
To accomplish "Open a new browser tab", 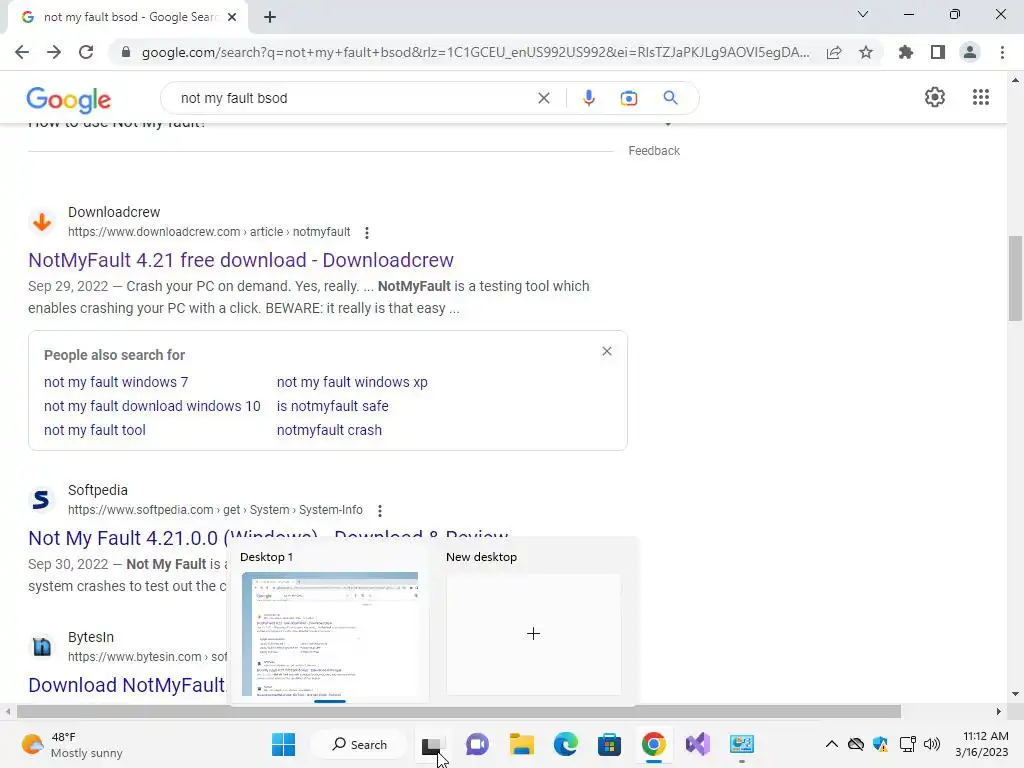I will [x=270, y=17].
